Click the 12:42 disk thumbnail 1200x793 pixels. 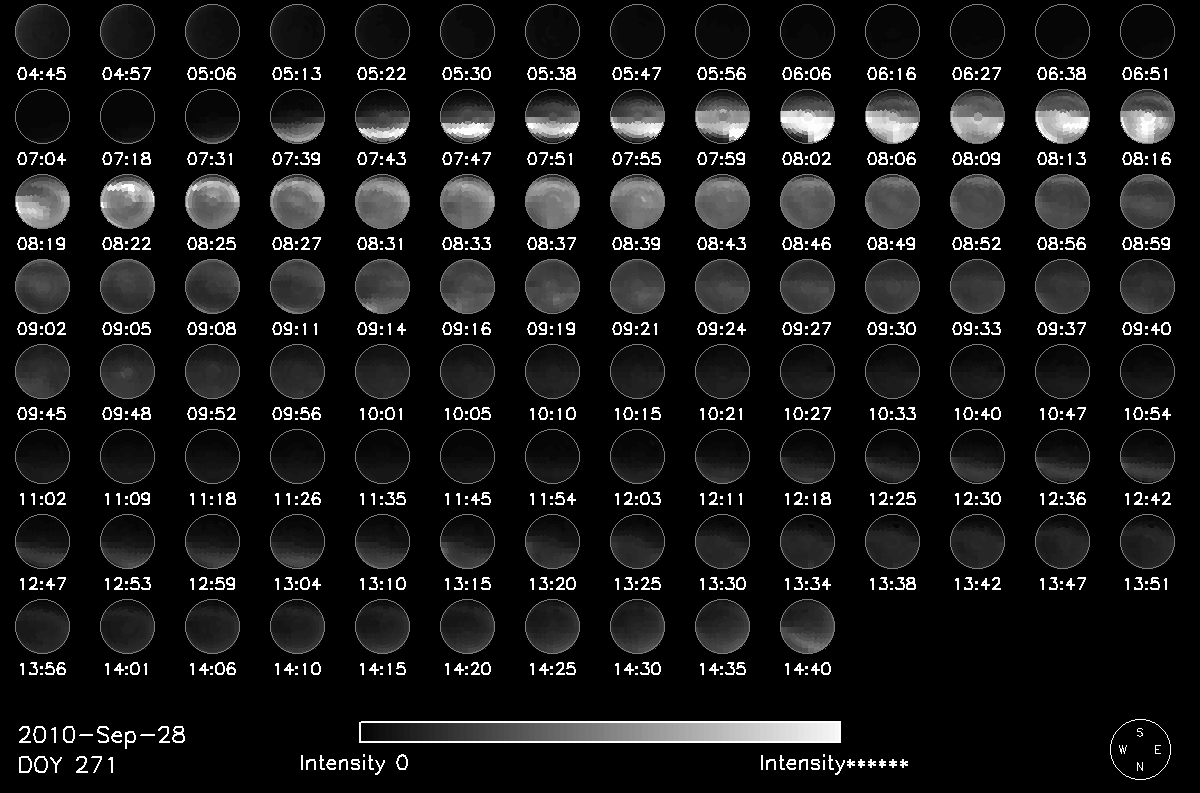(1147, 457)
